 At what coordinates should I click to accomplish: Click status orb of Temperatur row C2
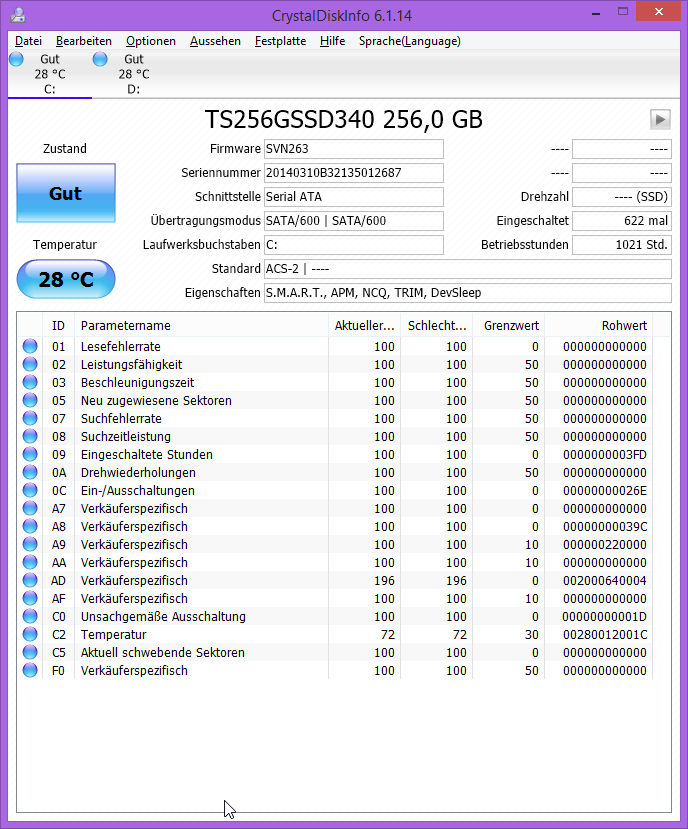point(30,634)
